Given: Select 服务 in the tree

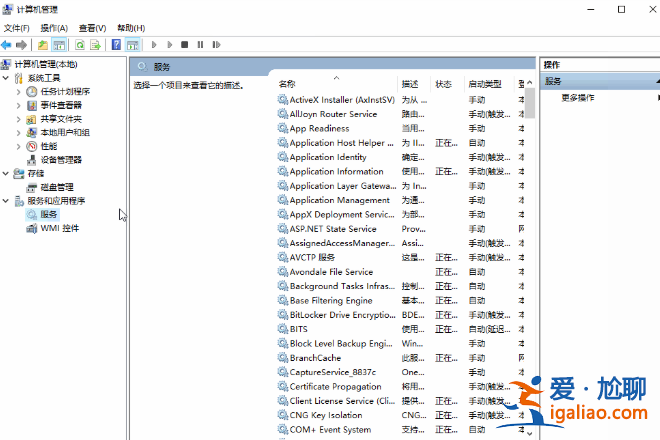Looking at the screenshot, I should 48,215.
